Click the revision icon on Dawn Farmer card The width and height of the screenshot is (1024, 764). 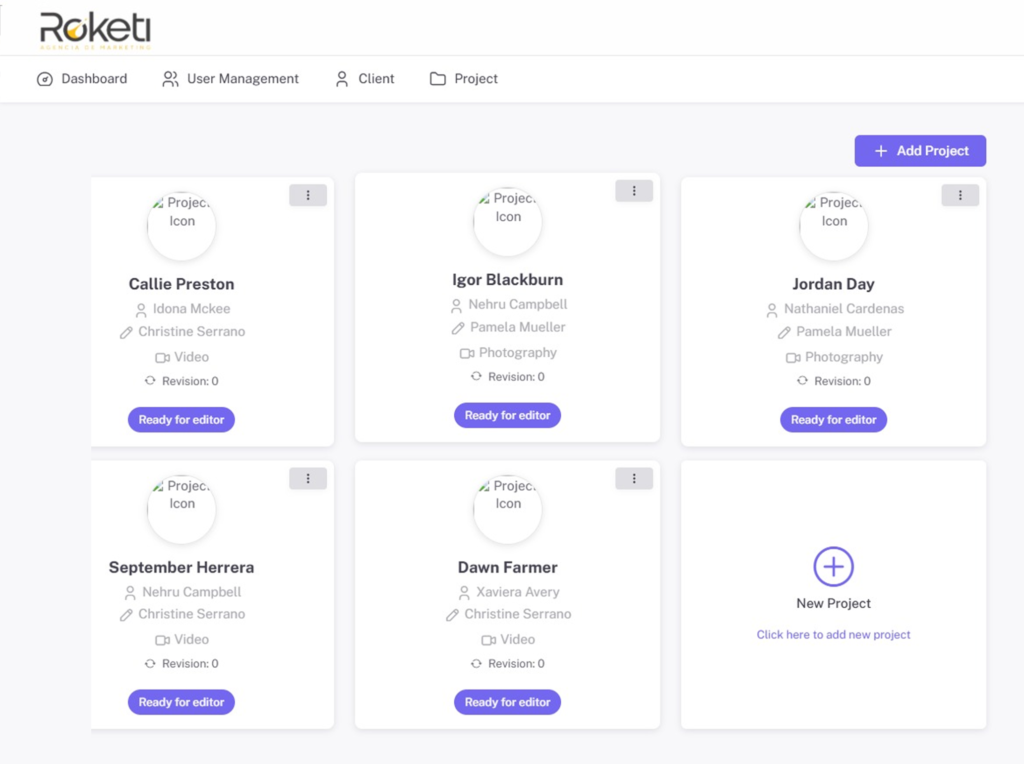[x=477, y=663]
